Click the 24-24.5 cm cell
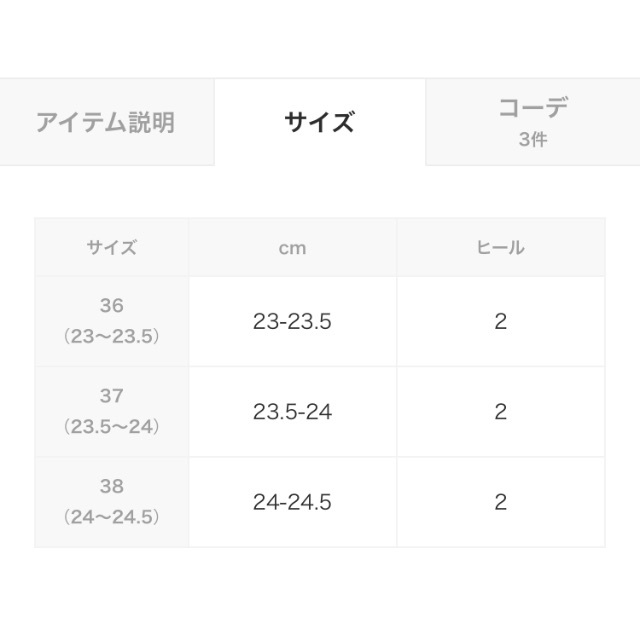Image resolution: width=640 pixels, height=640 pixels. pos(292,502)
